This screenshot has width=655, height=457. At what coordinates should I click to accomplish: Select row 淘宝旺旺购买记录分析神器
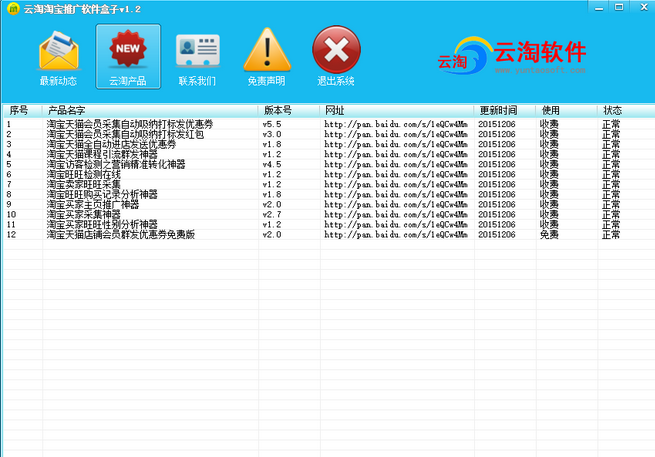(x=329, y=194)
